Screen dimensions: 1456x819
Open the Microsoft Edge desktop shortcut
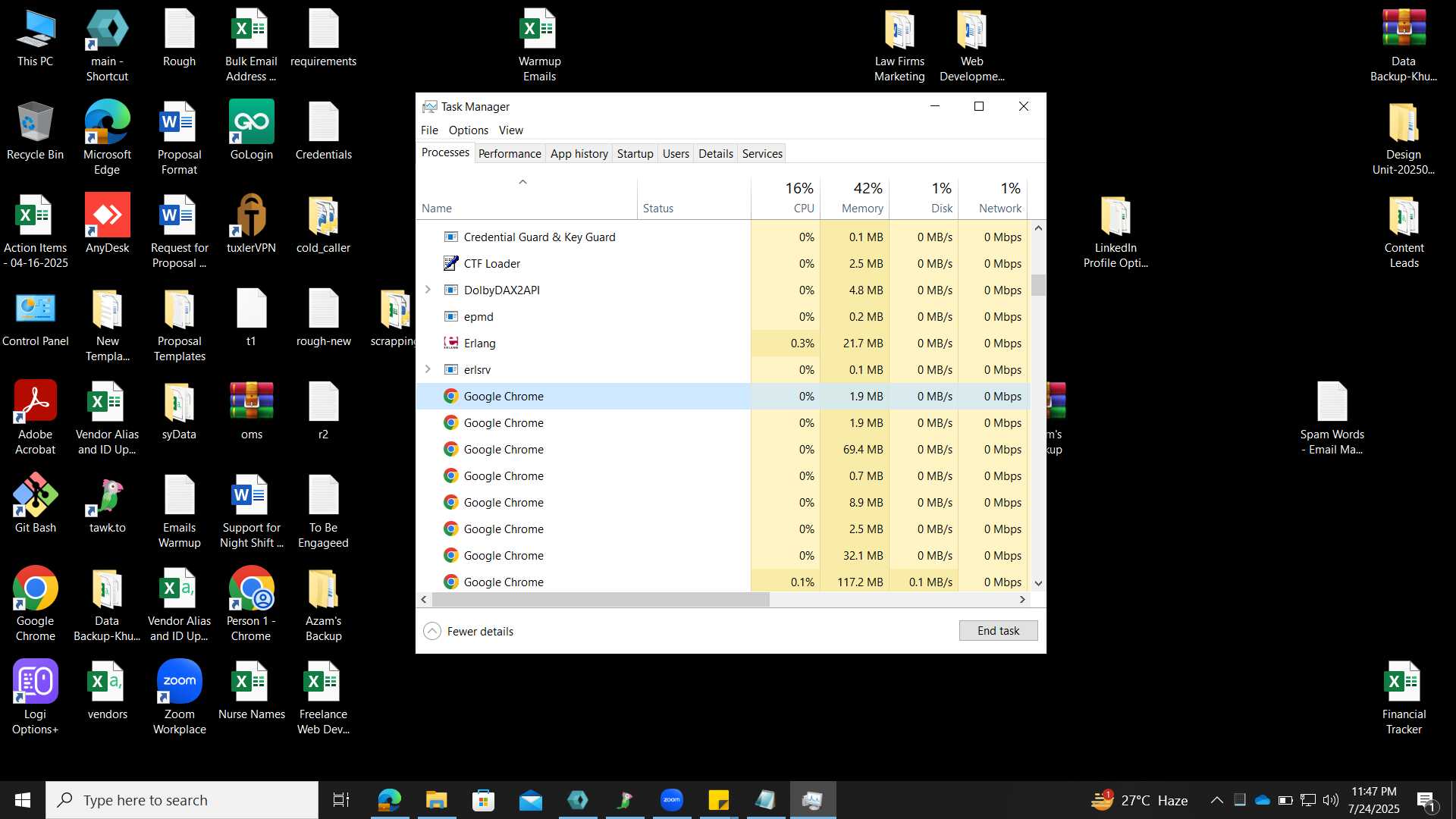point(107,138)
